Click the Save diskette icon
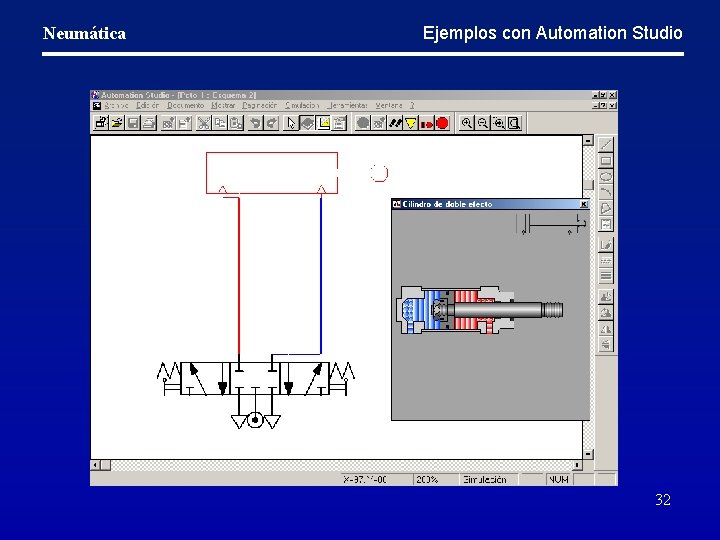The image size is (720, 540). (x=133, y=123)
